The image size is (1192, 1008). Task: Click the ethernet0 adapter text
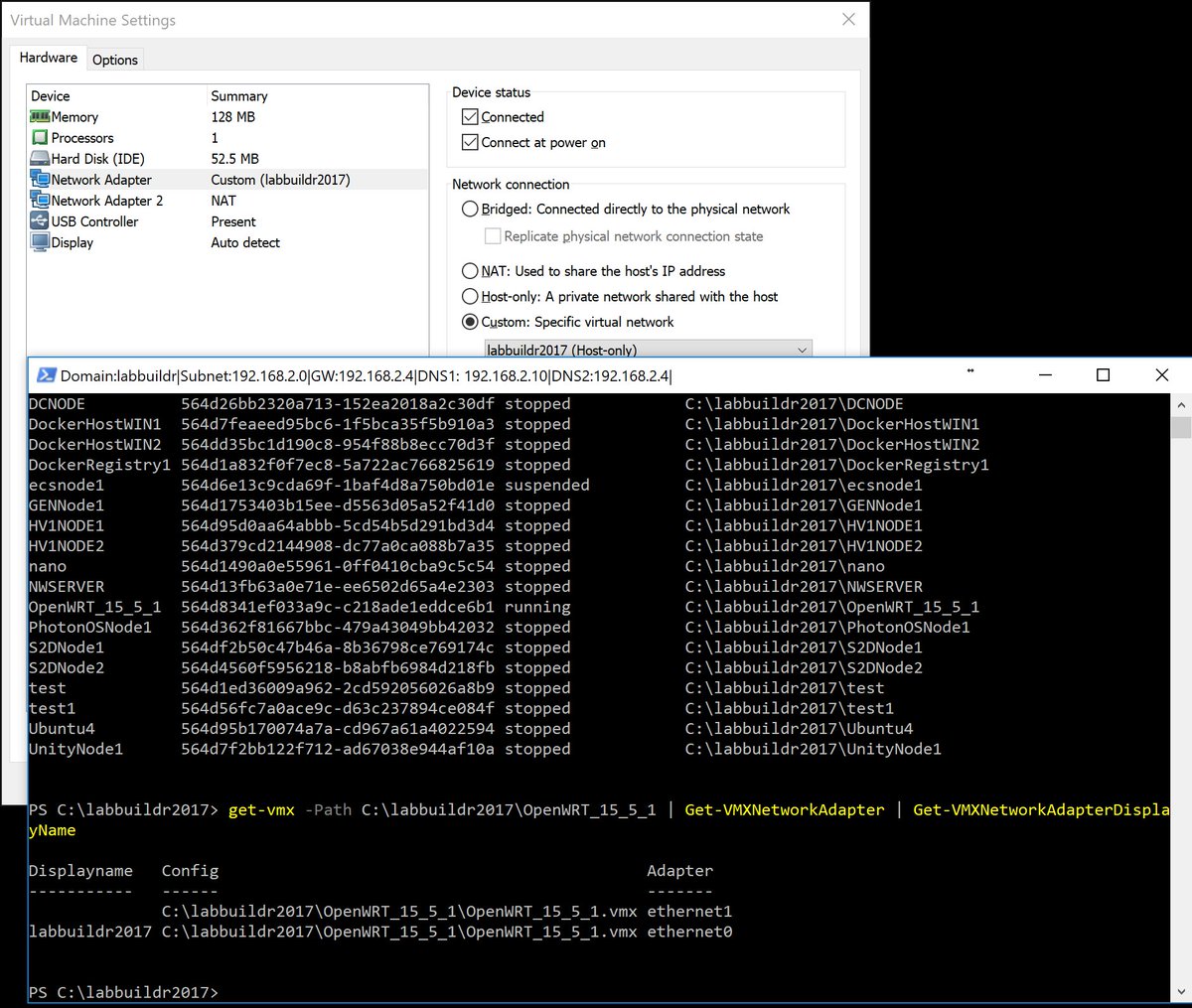click(x=689, y=932)
